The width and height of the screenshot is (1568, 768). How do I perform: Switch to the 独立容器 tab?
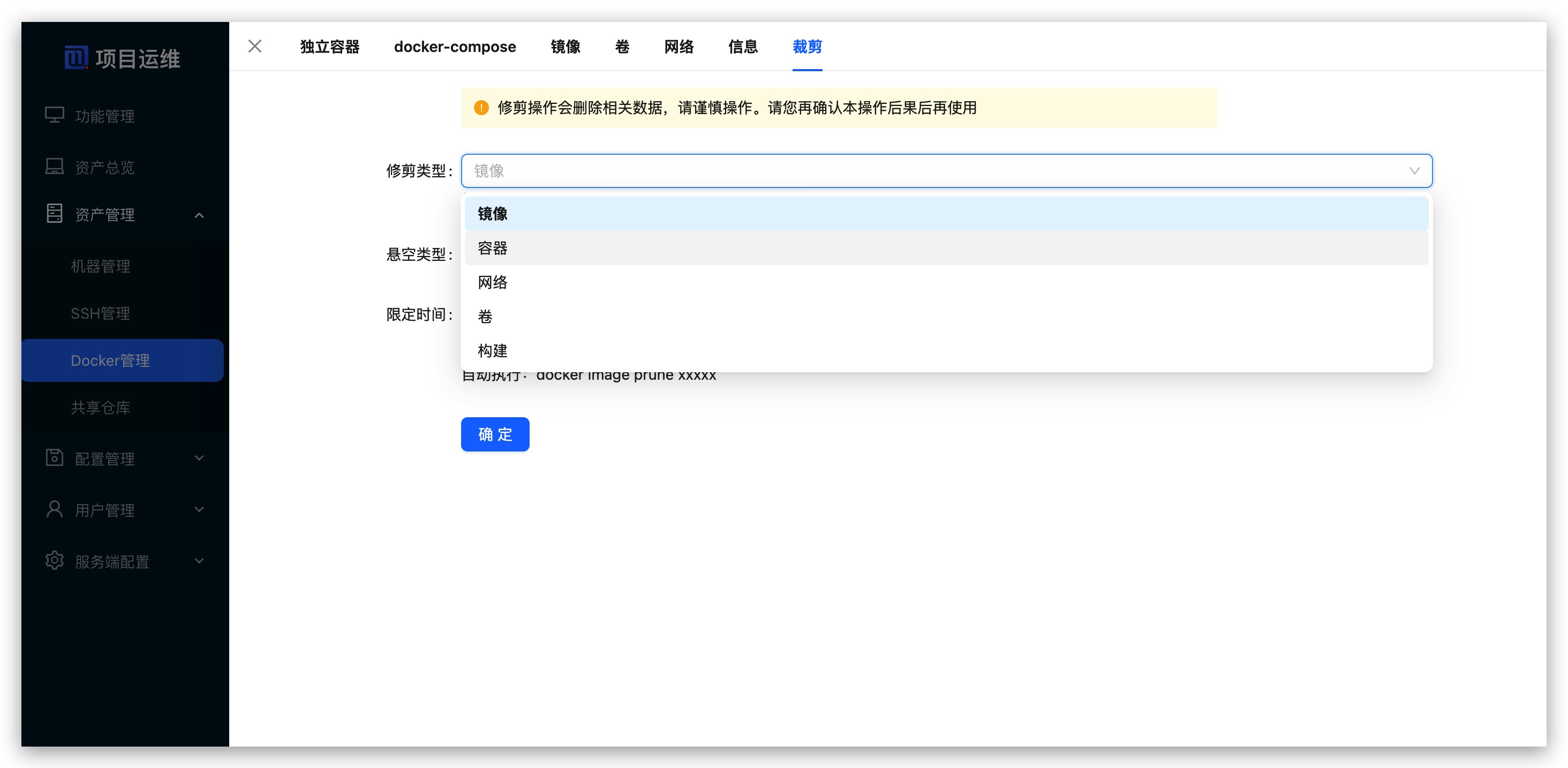tap(329, 47)
